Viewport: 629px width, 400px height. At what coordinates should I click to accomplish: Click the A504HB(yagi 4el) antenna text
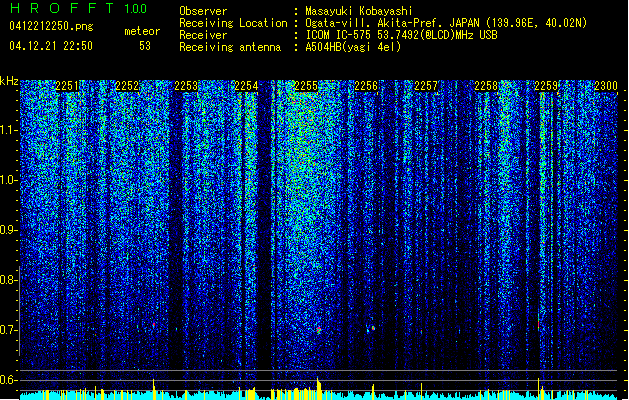tap(353, 47)
